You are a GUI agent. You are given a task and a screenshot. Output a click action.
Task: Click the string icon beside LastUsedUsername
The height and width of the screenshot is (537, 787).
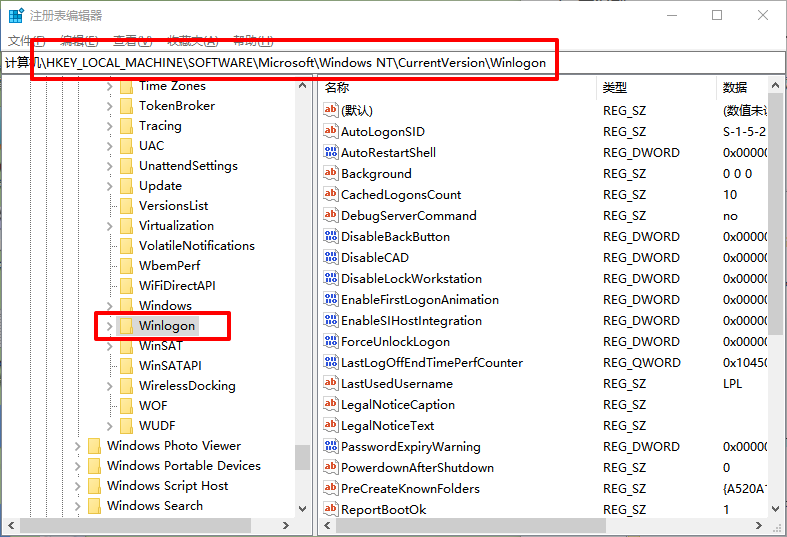click(331, 383)
